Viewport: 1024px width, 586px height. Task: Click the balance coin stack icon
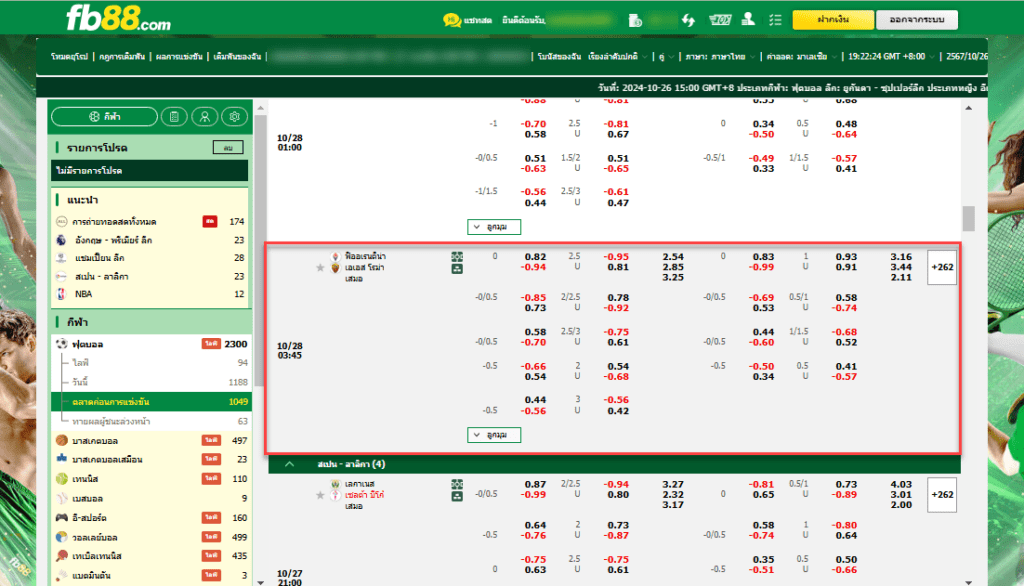[x=635, y=20]
